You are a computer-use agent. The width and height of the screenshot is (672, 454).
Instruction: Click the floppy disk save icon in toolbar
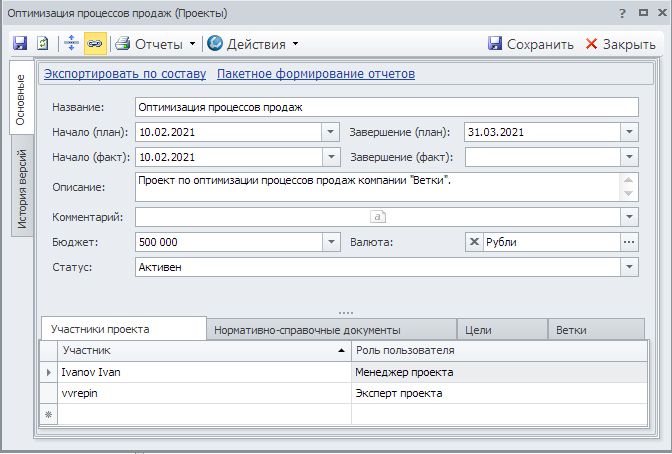pyautogui.click(x=20, y=44)
